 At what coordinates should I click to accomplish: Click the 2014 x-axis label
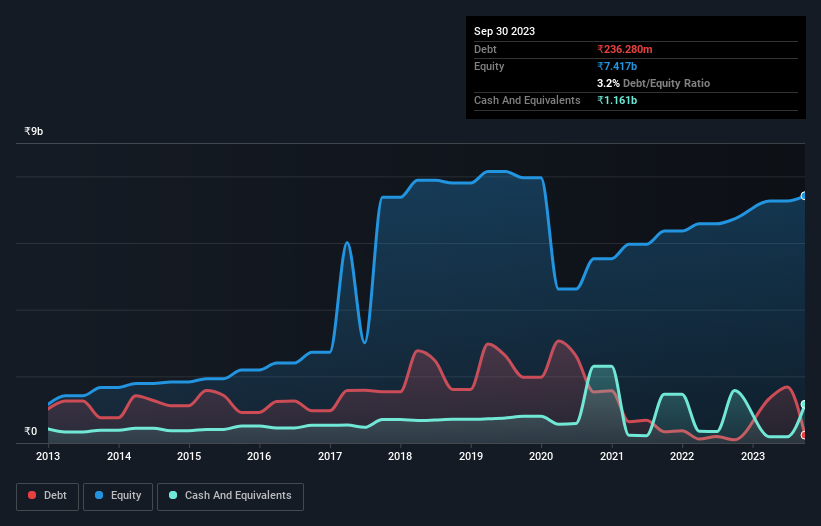click(119, 456)
